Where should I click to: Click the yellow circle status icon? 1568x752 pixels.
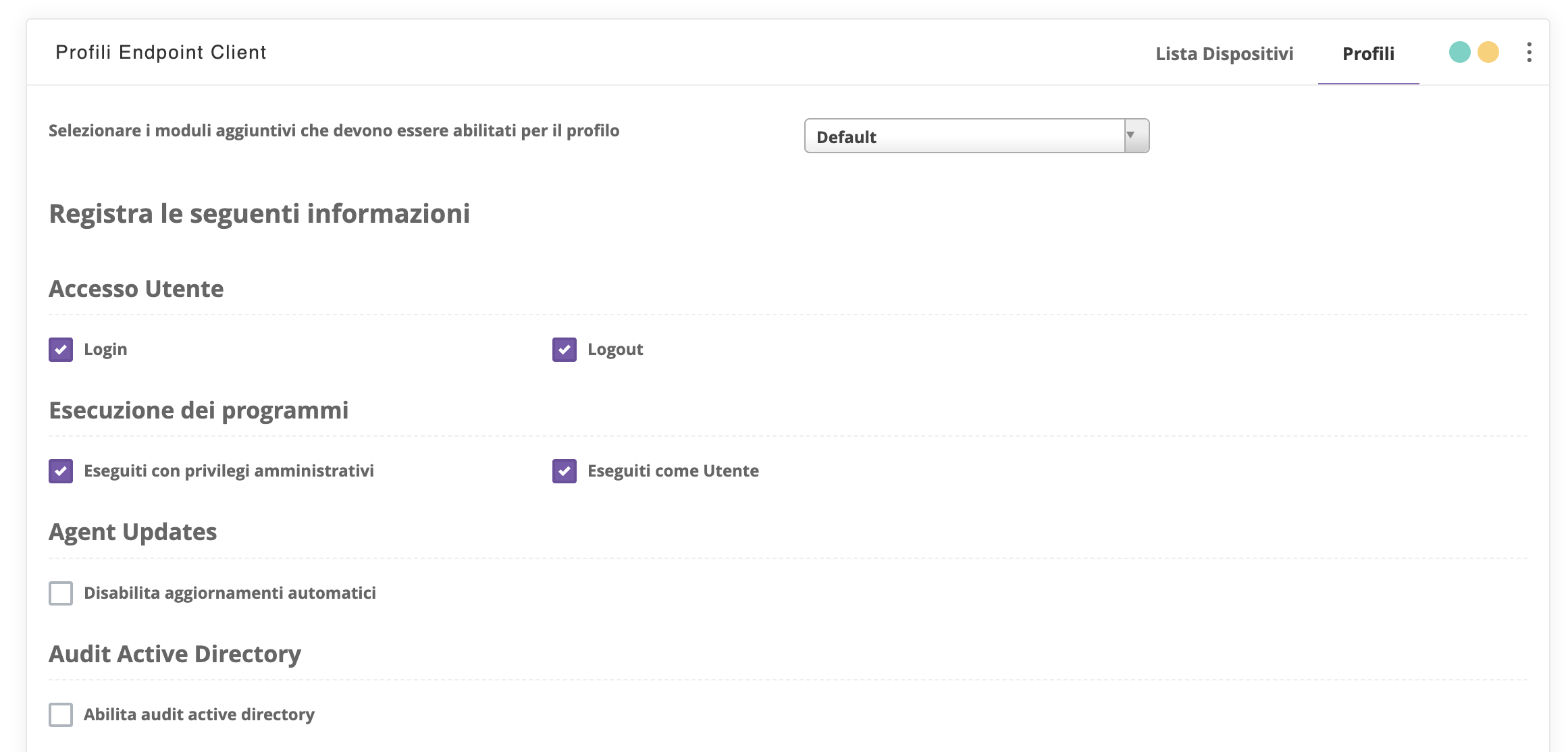pos(1488,52)
